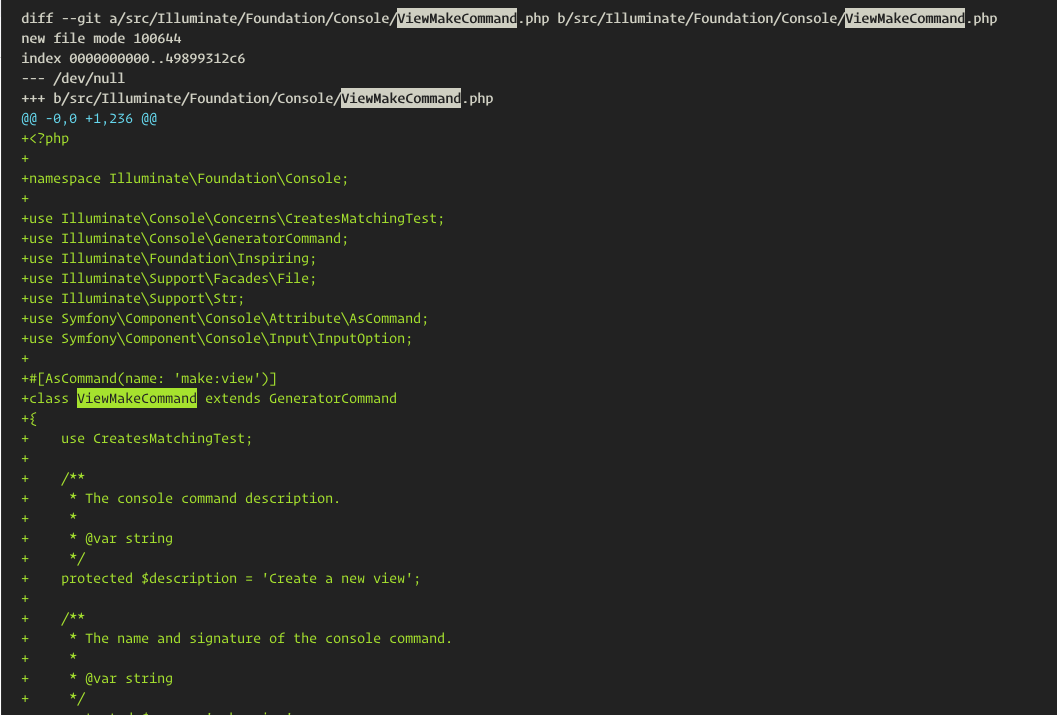Select the 'namespace Illuminate\Foundation\Console;' line
This screenshot has height=715, width=1057.
(185, 179)
